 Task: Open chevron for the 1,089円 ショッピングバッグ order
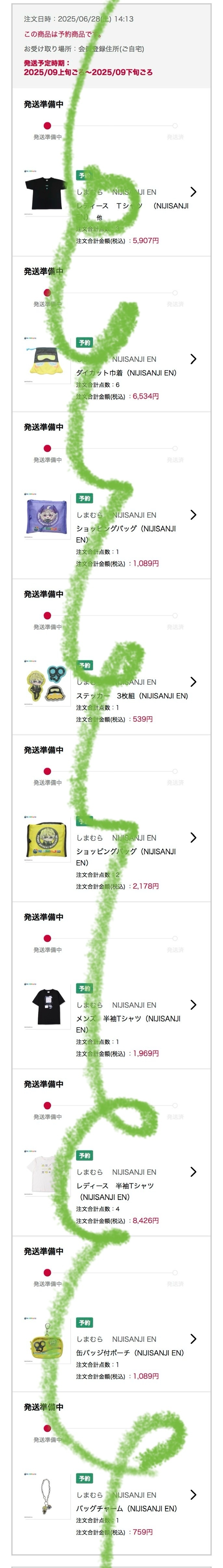[193, 515]
